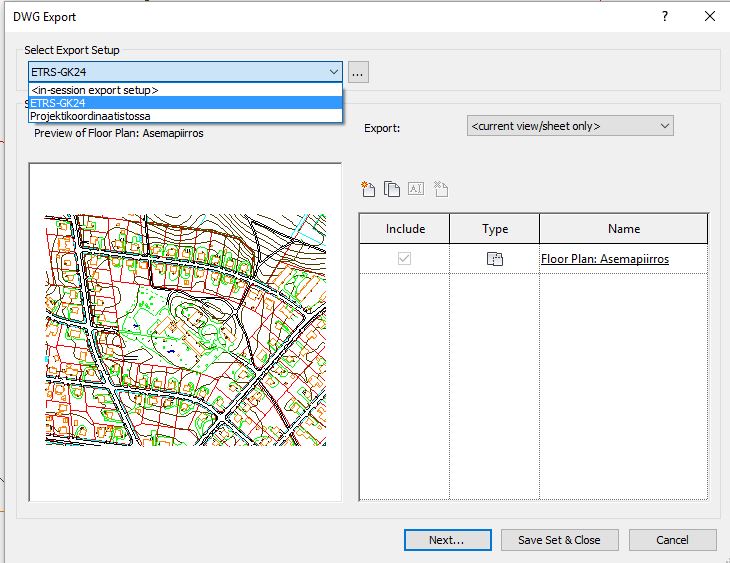This screenshot has width=730, height=563.
Task: Click the site plan preview image
Action: click(186, 330)
